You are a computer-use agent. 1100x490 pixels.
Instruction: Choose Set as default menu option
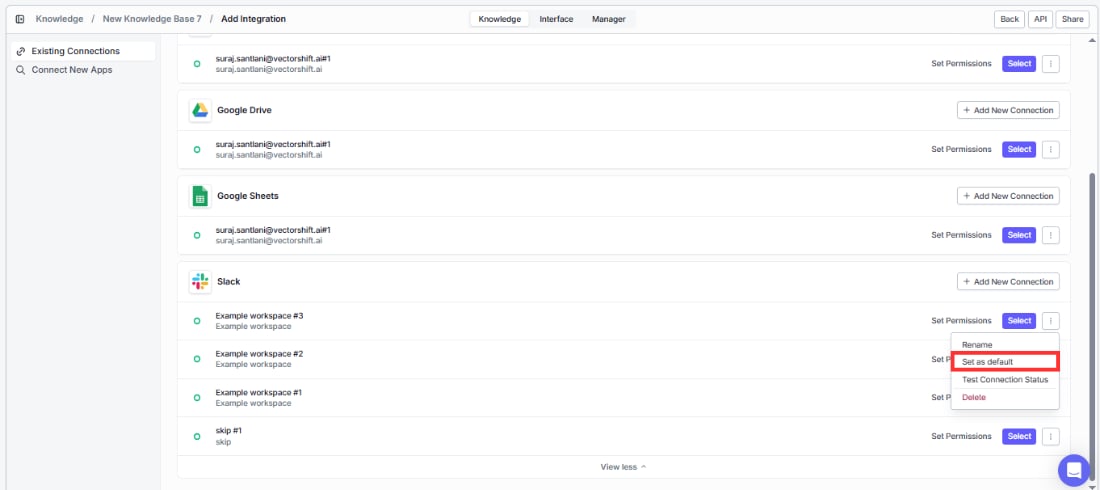pos(1005,362)
